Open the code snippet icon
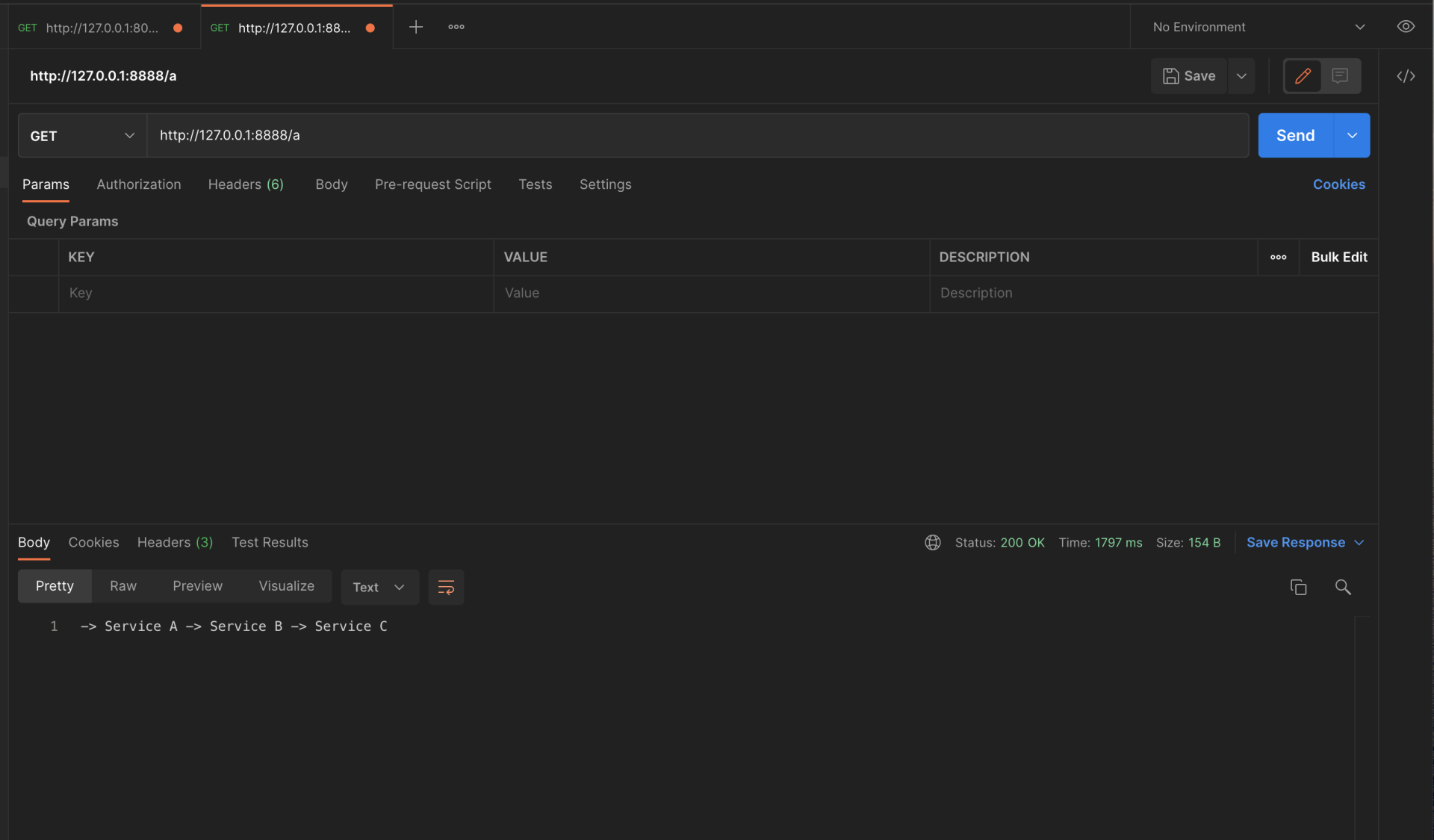 1406,76
